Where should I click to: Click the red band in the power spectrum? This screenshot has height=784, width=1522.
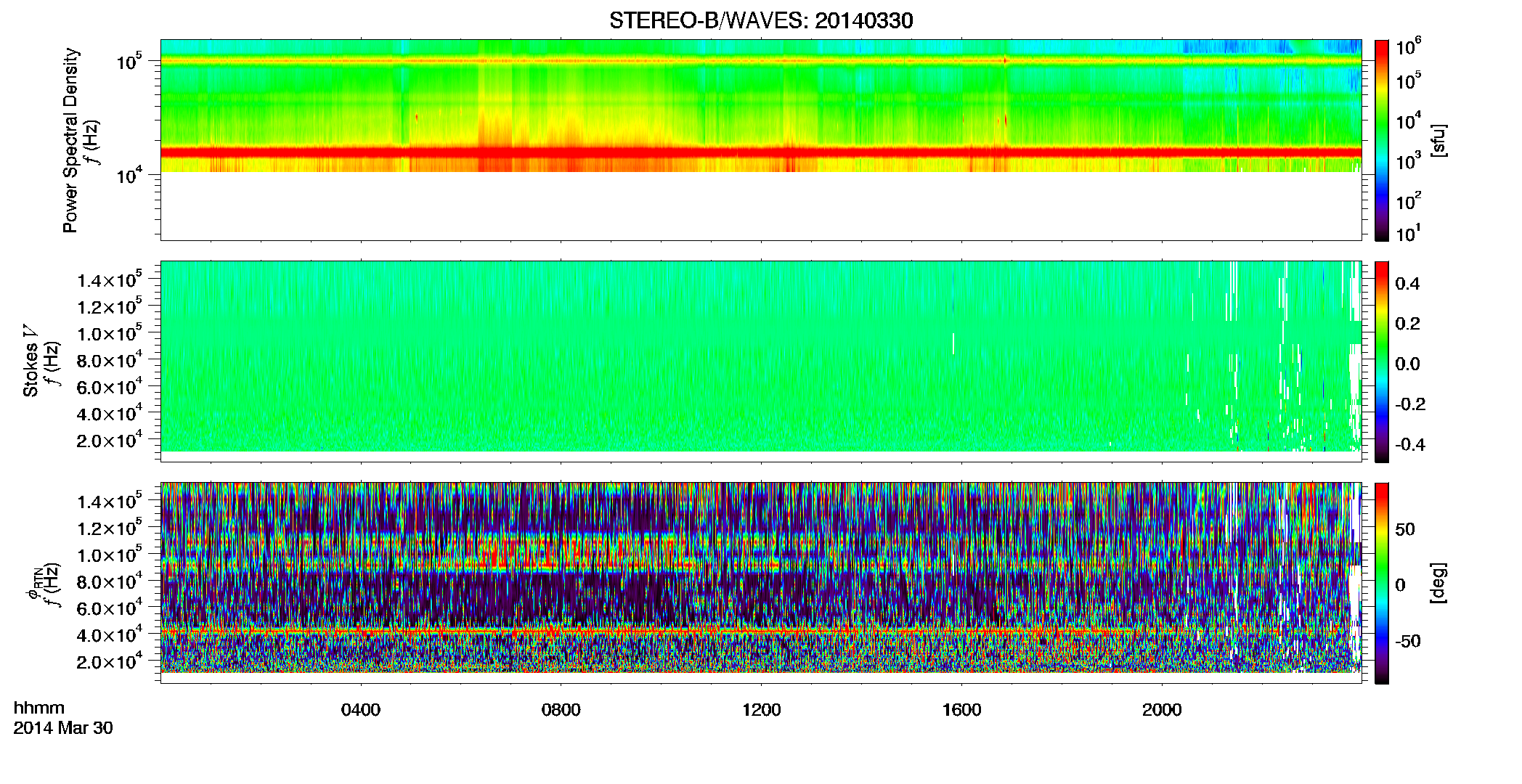click(760, 152)
